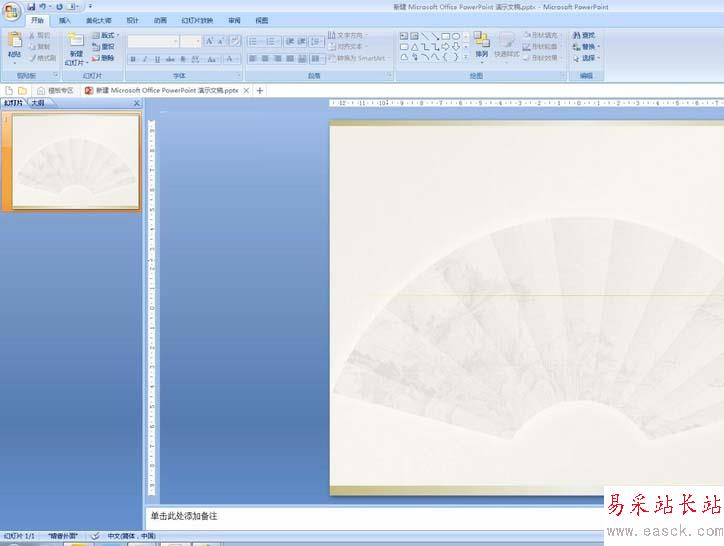724x546 pixels.
Task: Click the Numbering list icon
Action: pyautogui.click(x=272, y=42)
